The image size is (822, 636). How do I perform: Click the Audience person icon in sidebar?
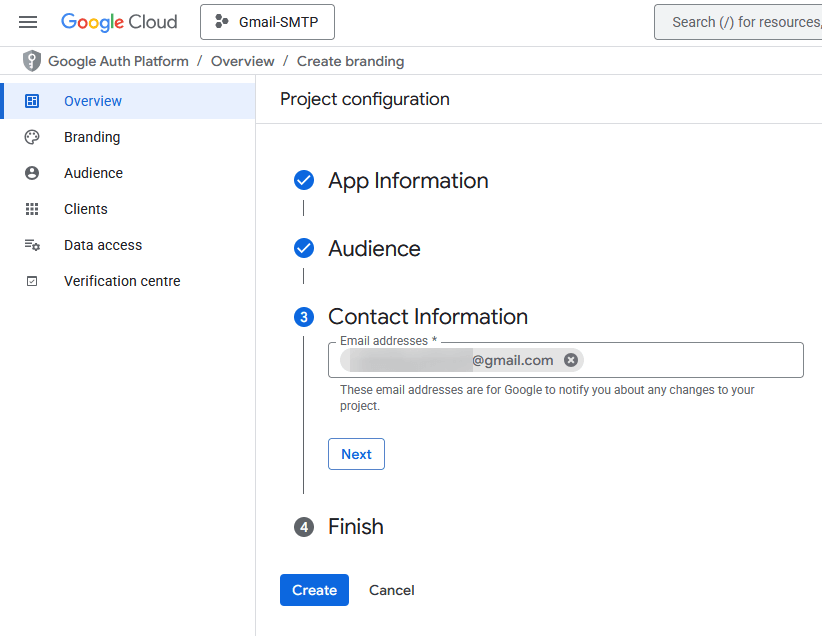tap(31, 173)
